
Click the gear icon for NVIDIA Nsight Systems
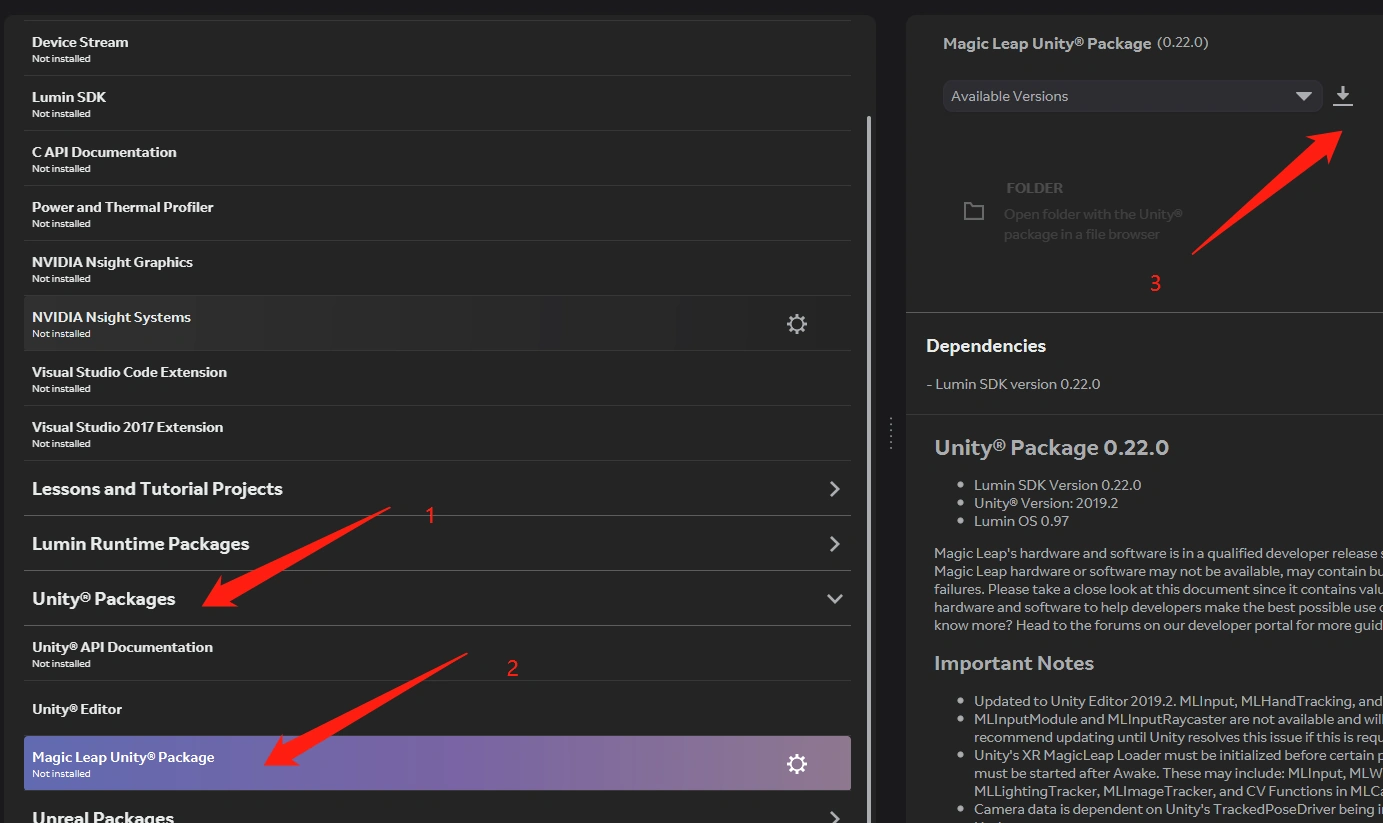pyautogui.click(x=796, y=324)
